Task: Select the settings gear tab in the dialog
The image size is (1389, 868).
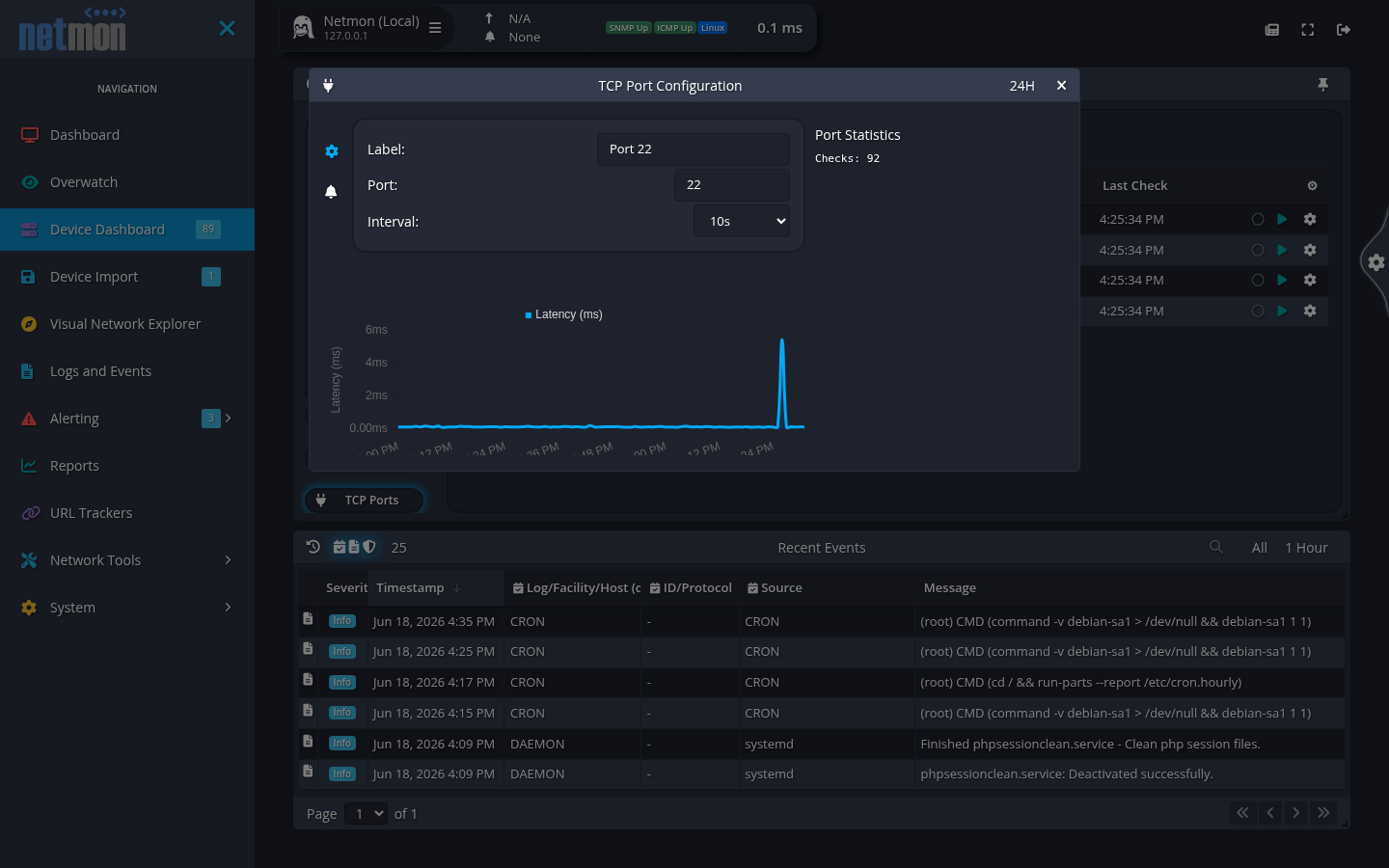Action: [332, 151]
